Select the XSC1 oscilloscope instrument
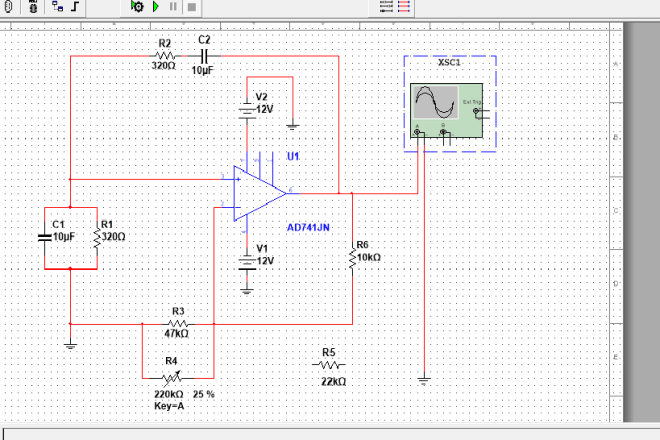The image size is (660, 440). pos(447,110)
